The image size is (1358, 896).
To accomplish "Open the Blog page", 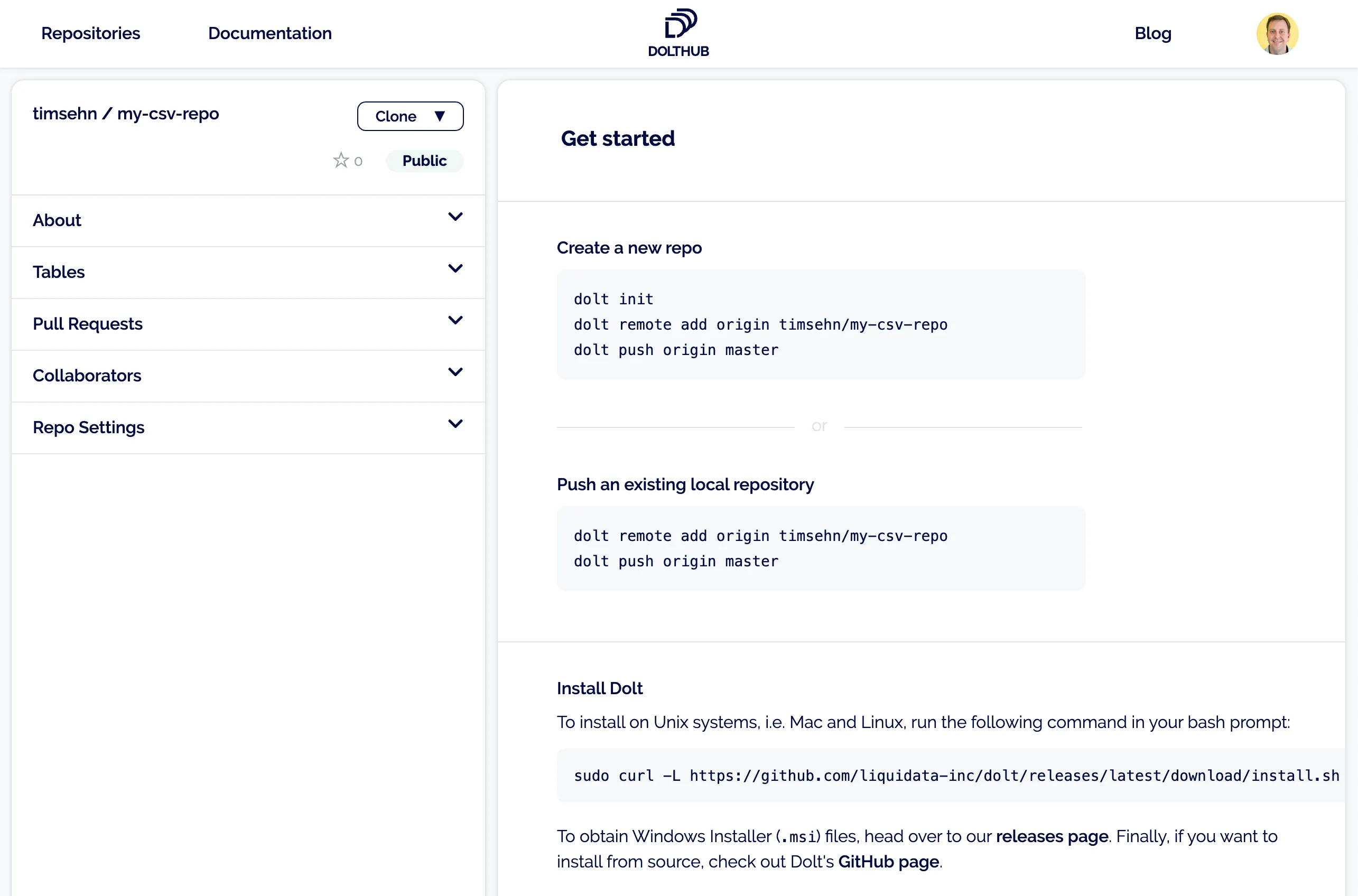I will click(x=1153, y=33).
